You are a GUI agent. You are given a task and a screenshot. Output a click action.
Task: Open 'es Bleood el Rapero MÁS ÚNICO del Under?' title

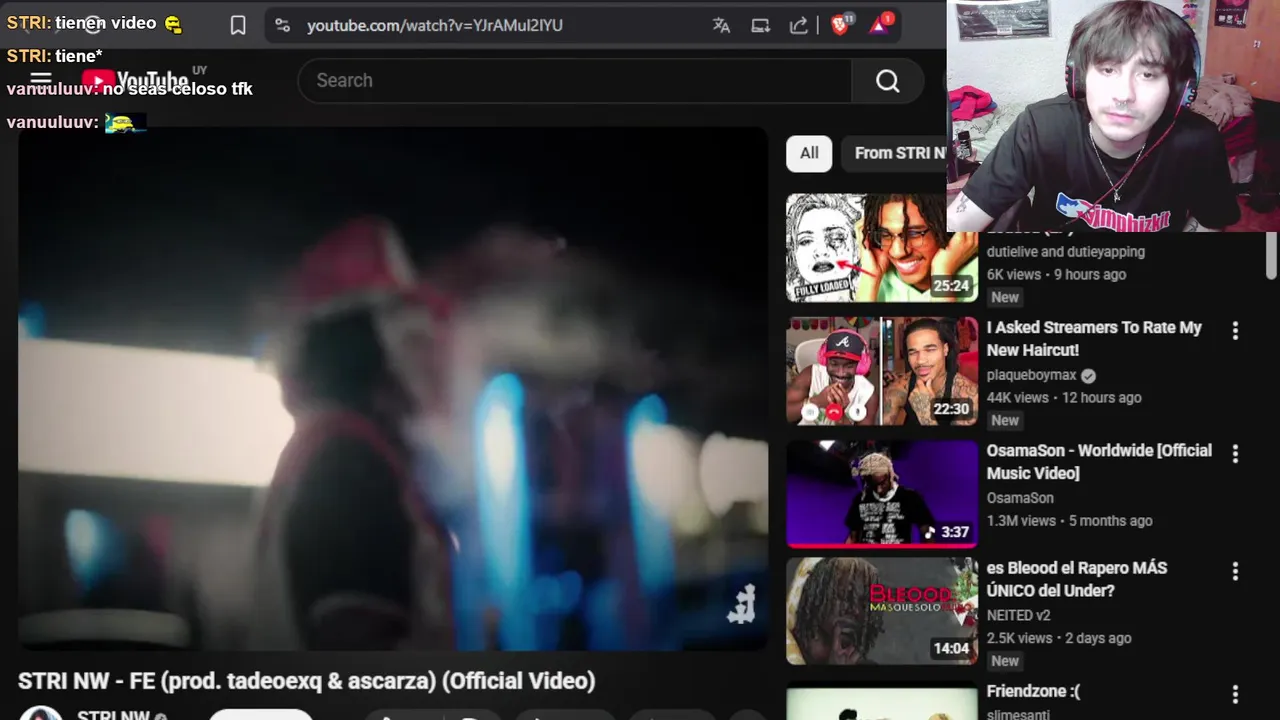(1077, 579)
